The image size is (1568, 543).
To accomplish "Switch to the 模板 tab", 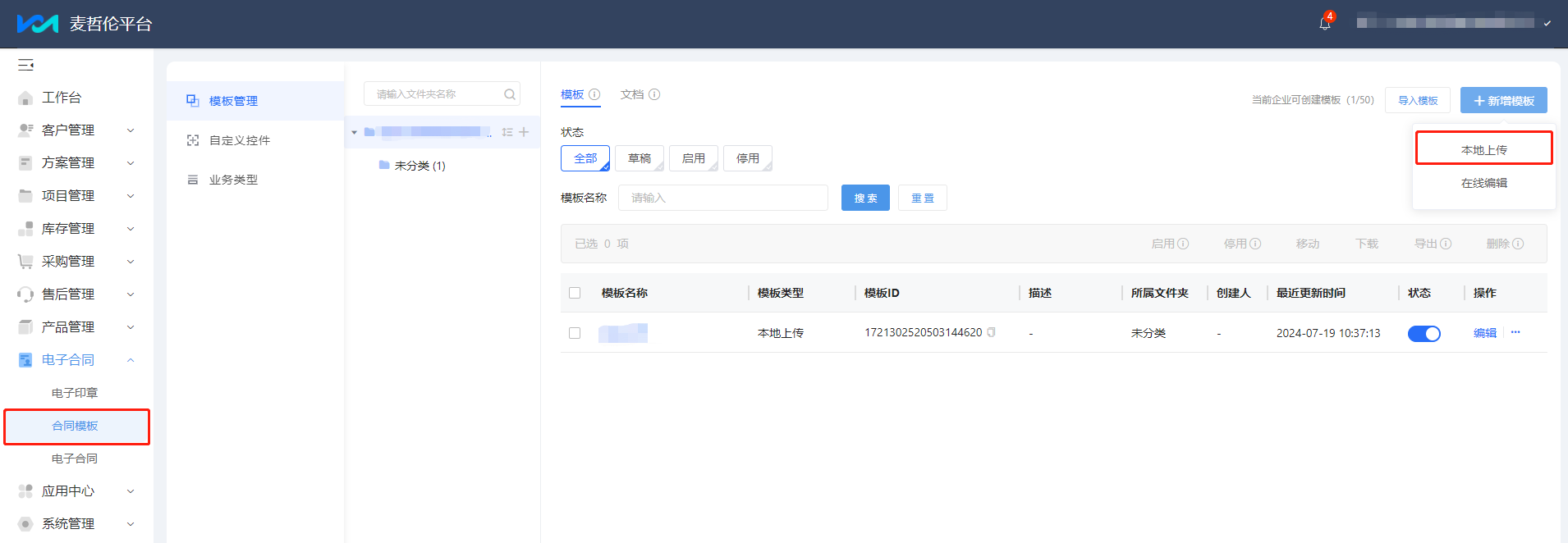I will point(572,94).
